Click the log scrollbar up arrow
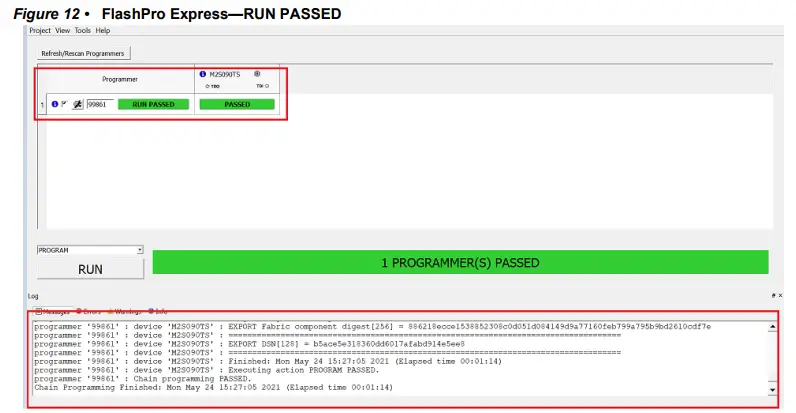This screenshot has height=413, width=796. click(x=772, y=327)
